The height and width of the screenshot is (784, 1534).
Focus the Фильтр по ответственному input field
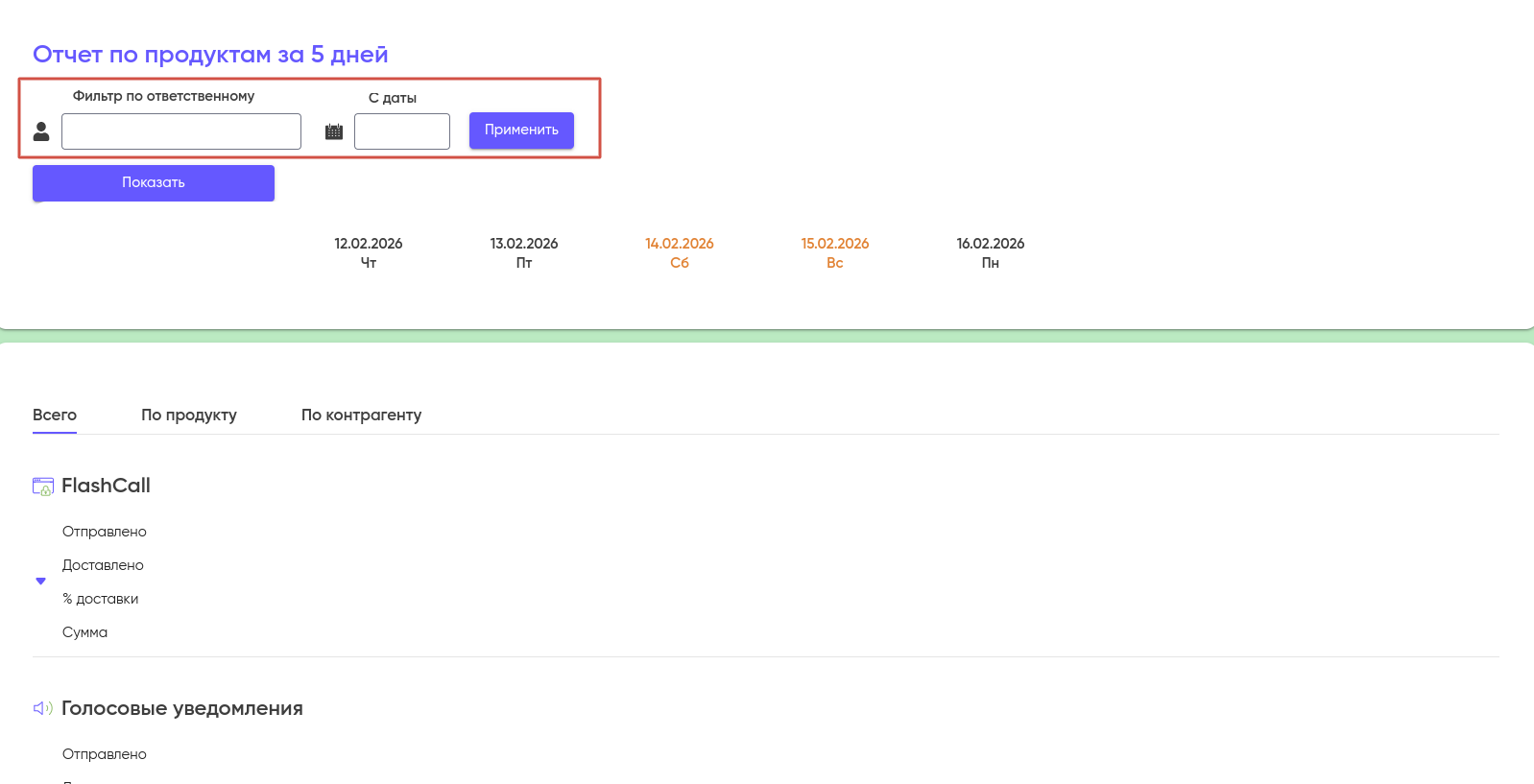(x=181, y=131)
